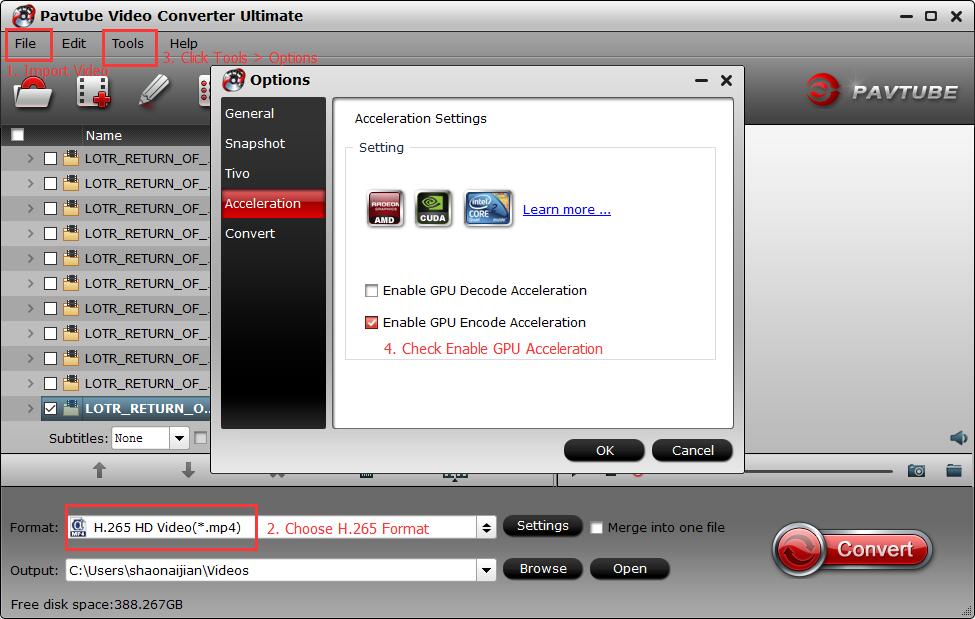Click the preview seek bar
This screenshot has height=619, width=975.
click(x=818, y=471)
